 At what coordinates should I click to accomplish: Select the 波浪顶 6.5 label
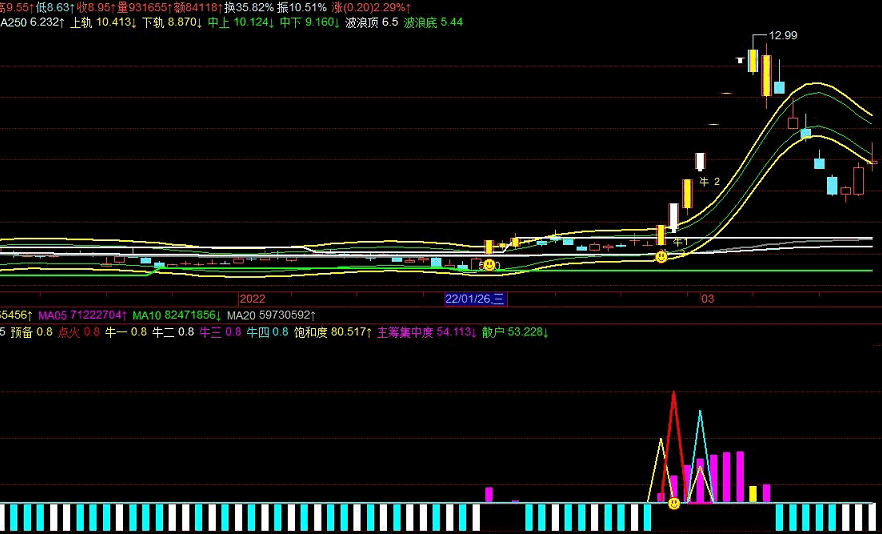(372, 23)
